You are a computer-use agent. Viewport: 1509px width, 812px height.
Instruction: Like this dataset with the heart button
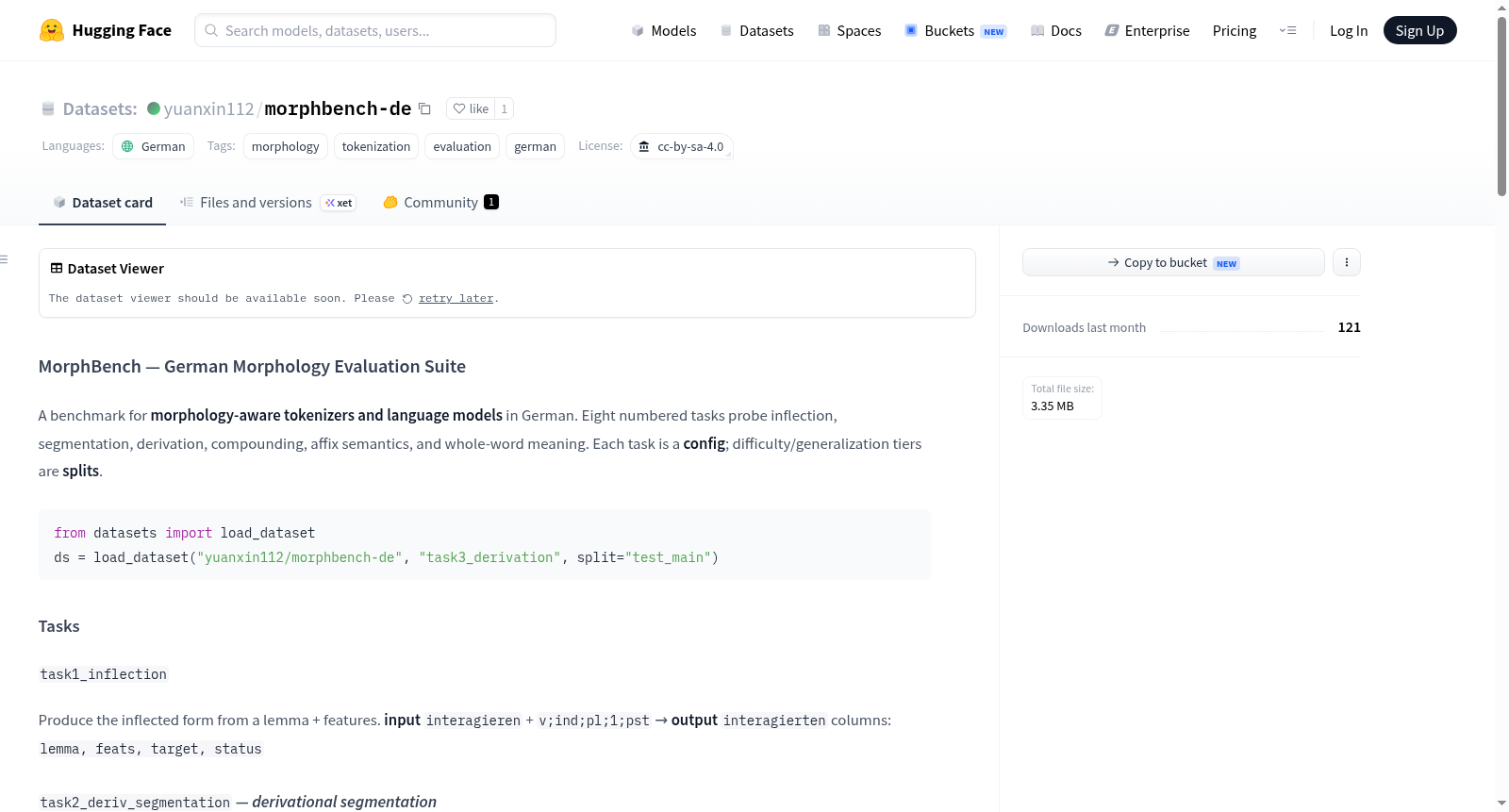pyautogui.click(x=471, y=109)
